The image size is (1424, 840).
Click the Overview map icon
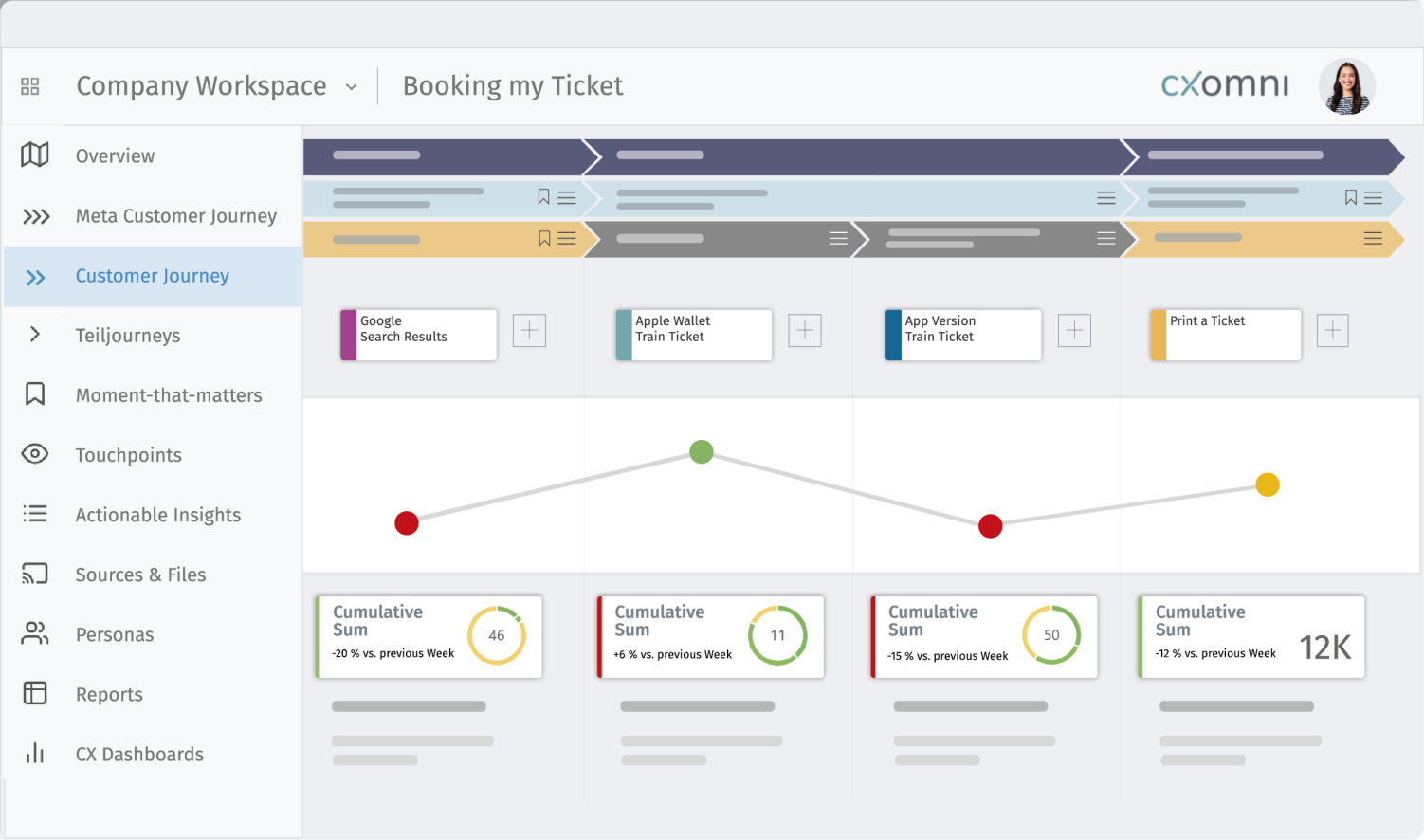(35, 155)
